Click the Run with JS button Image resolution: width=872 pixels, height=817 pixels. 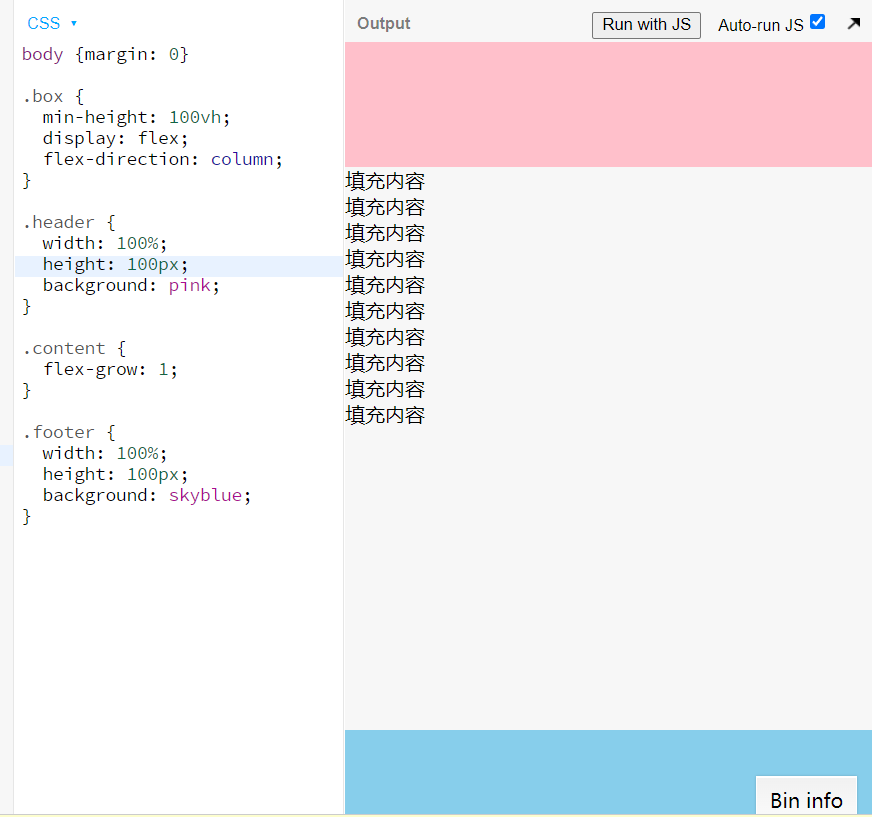[x=646, y=25]
